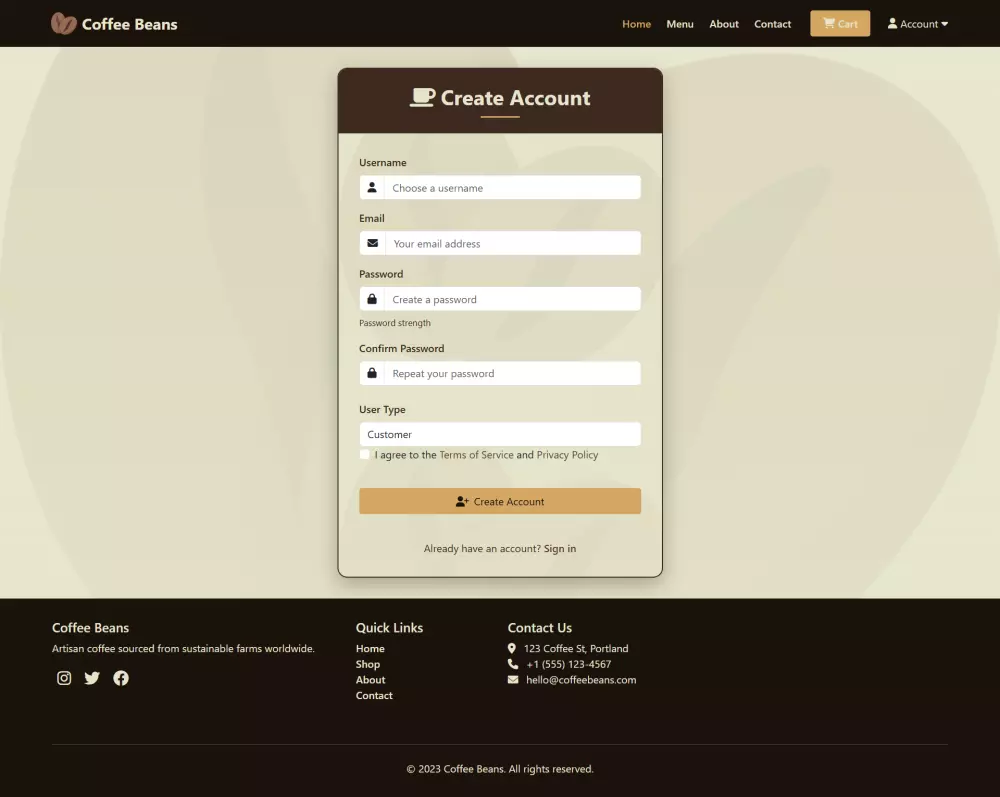Image resolution: width=1000 pixels, height=797 pixels.
Task: Focus the Repeat your password field
Action: [x=512, y=373]
